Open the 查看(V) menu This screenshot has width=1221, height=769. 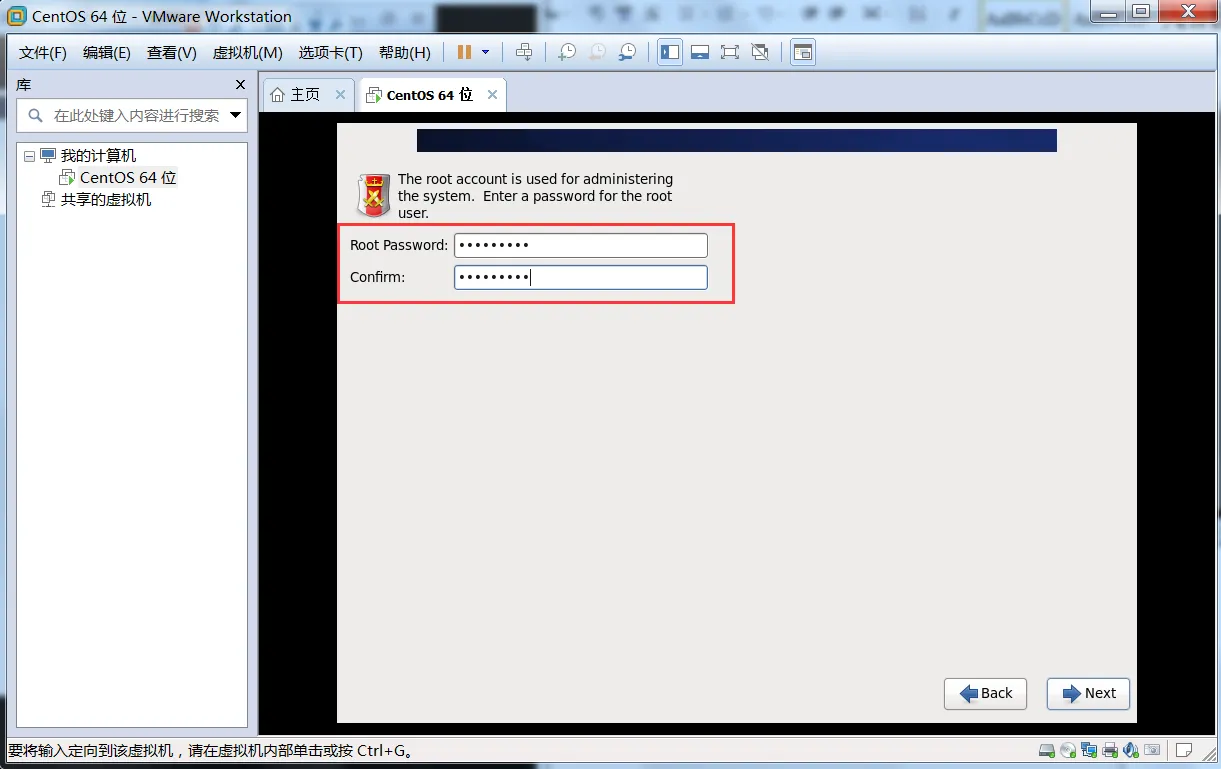pos(172,53)
